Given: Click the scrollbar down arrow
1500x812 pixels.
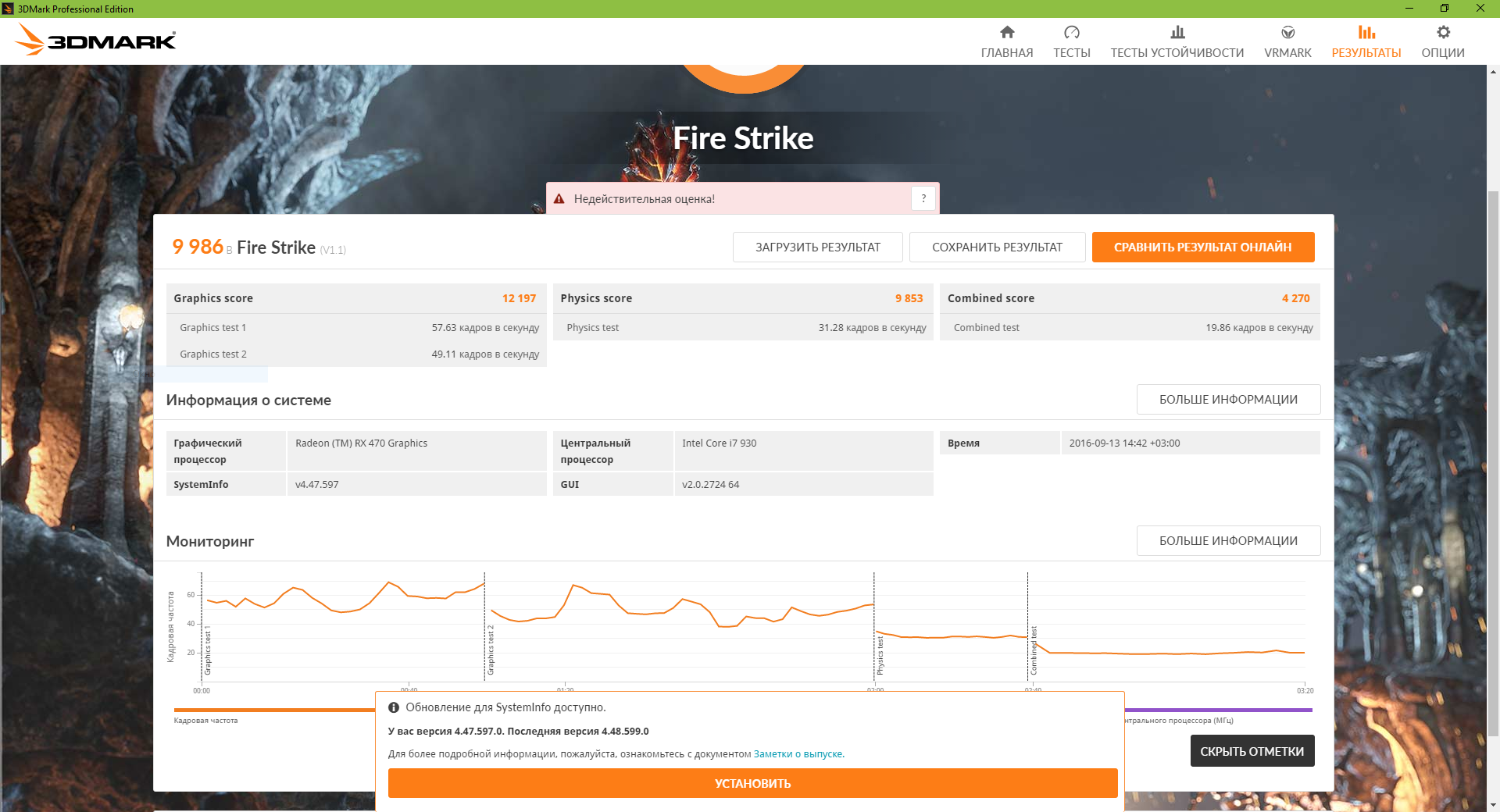Looking at the screenshot, I should (x=1493, y=805).
